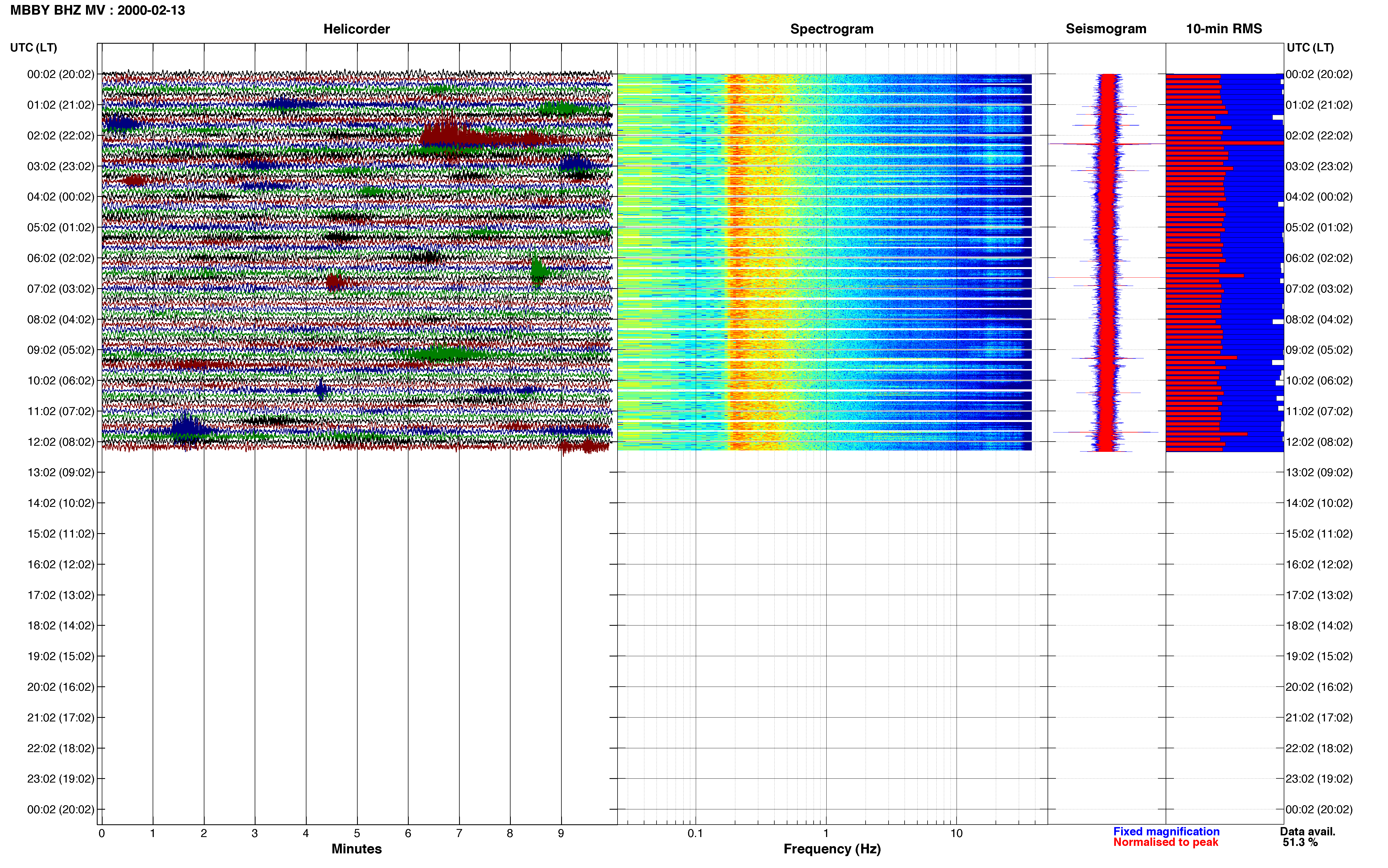Select minute tick 7 on Helicorder axis
Screen dimensions: 1388x868
pos(459,833)
